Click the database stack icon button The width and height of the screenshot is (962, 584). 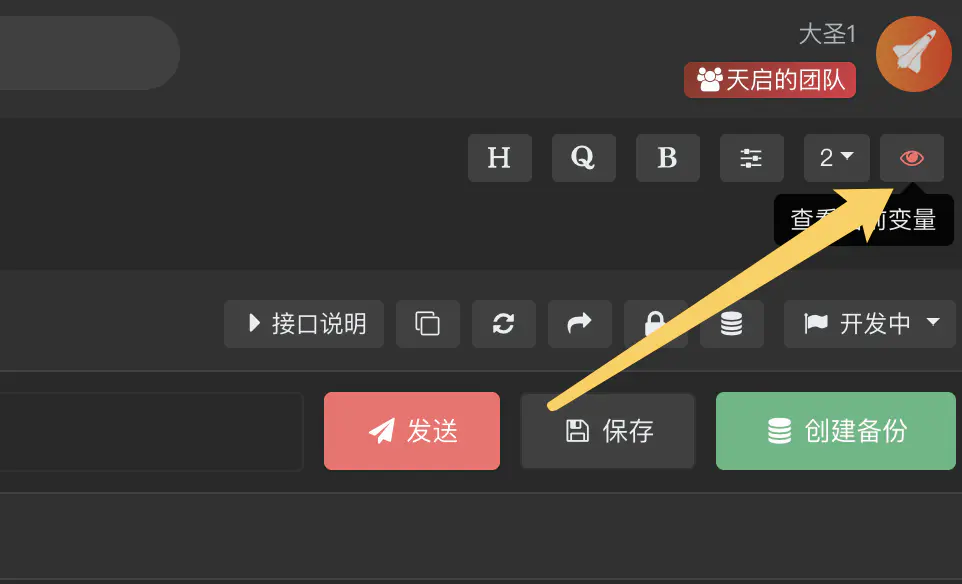pyautogui.click(x=732, y=323)
